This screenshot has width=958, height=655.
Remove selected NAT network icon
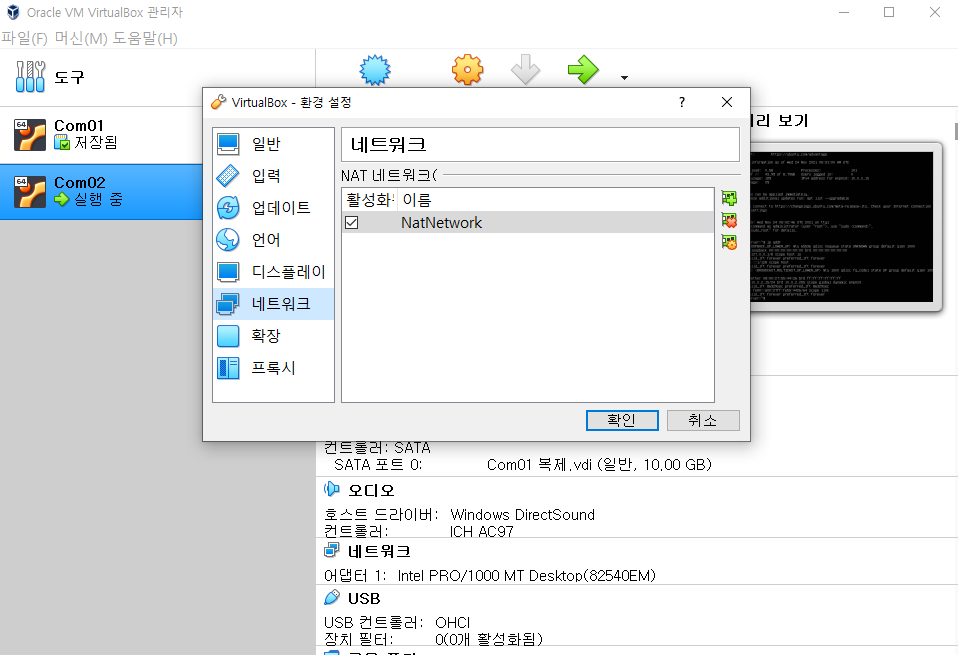click(729, 220)
